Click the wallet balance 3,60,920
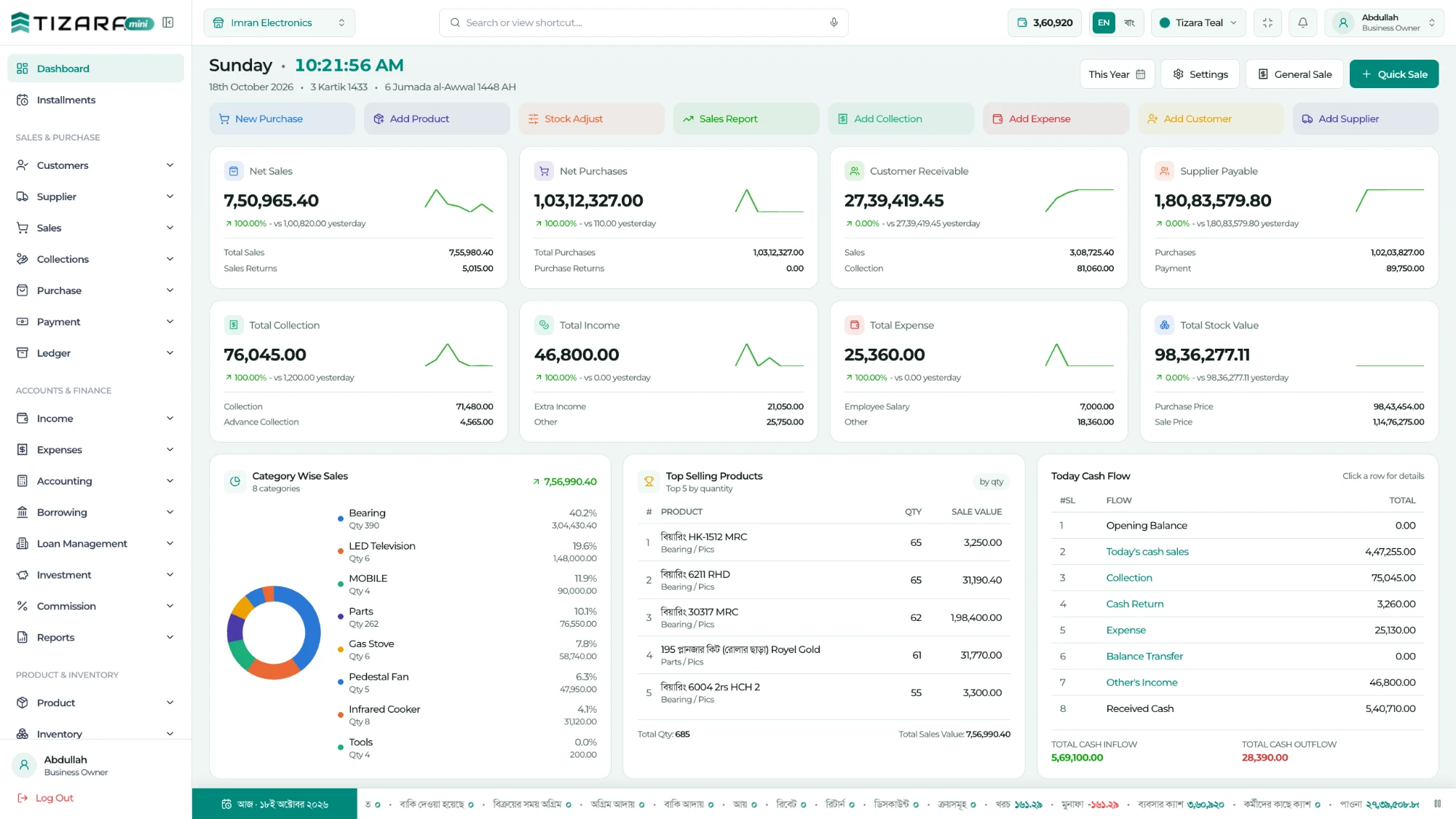The width and height of the screenshot is (1456, 819). (1045, 23)
